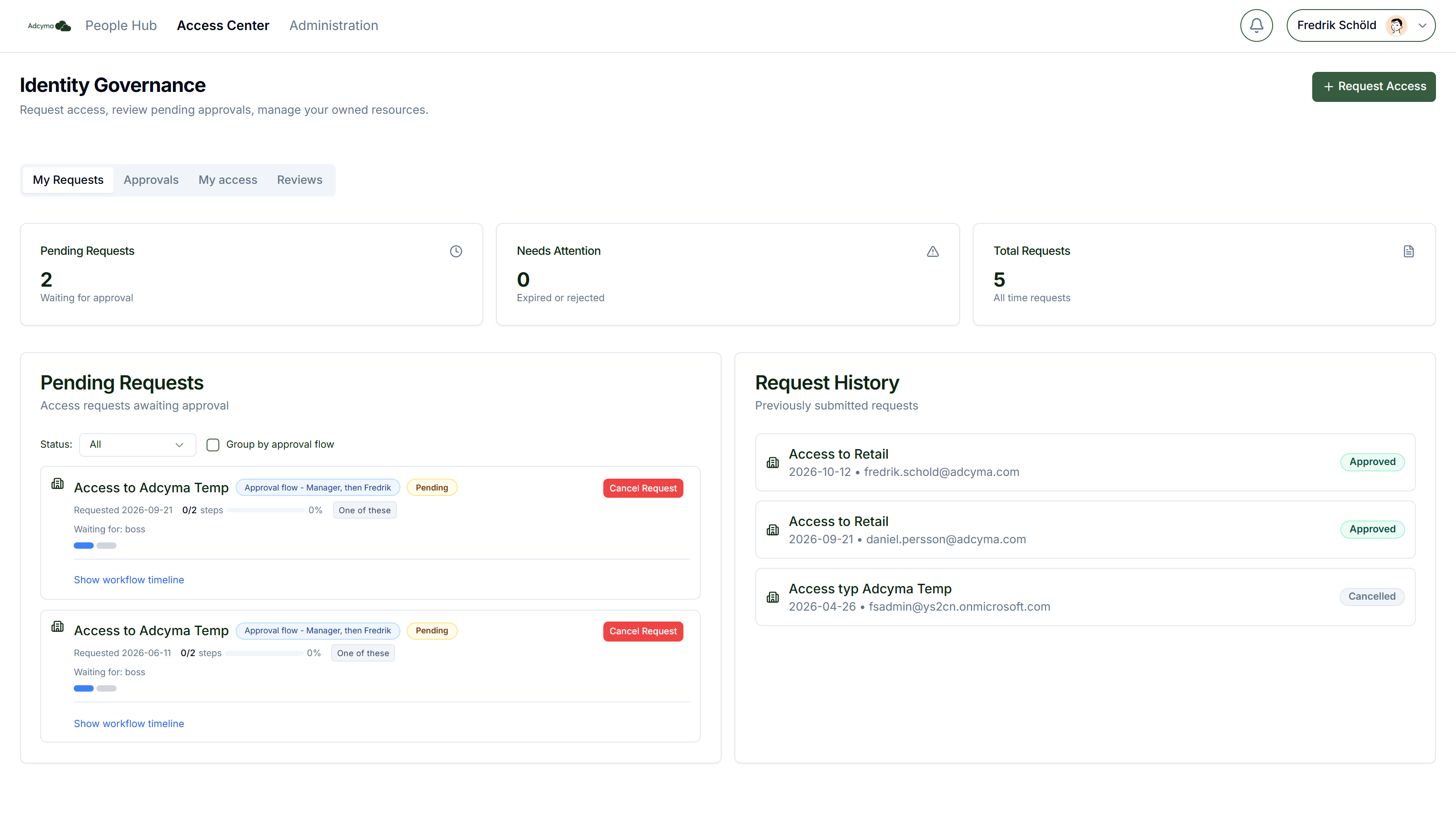The width and height of the screenshot is (1456, 819).
Task: Click progress bar of 2026-06-11 request
Action: pyautogui.click(x=264, y=653)
